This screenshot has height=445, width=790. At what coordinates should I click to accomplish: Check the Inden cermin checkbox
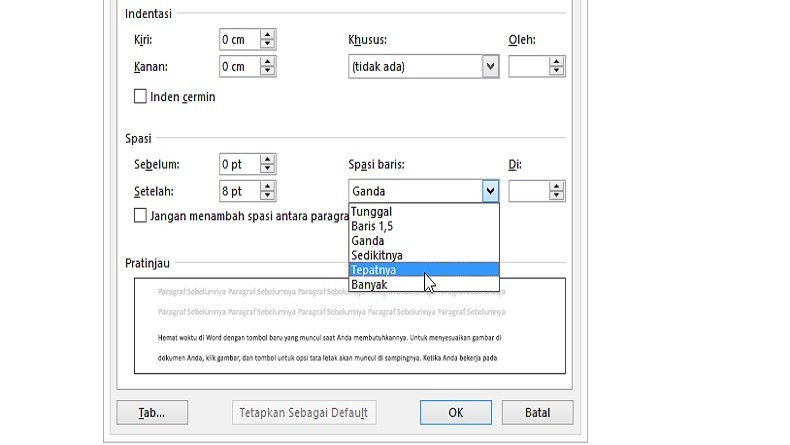point(141,97)
